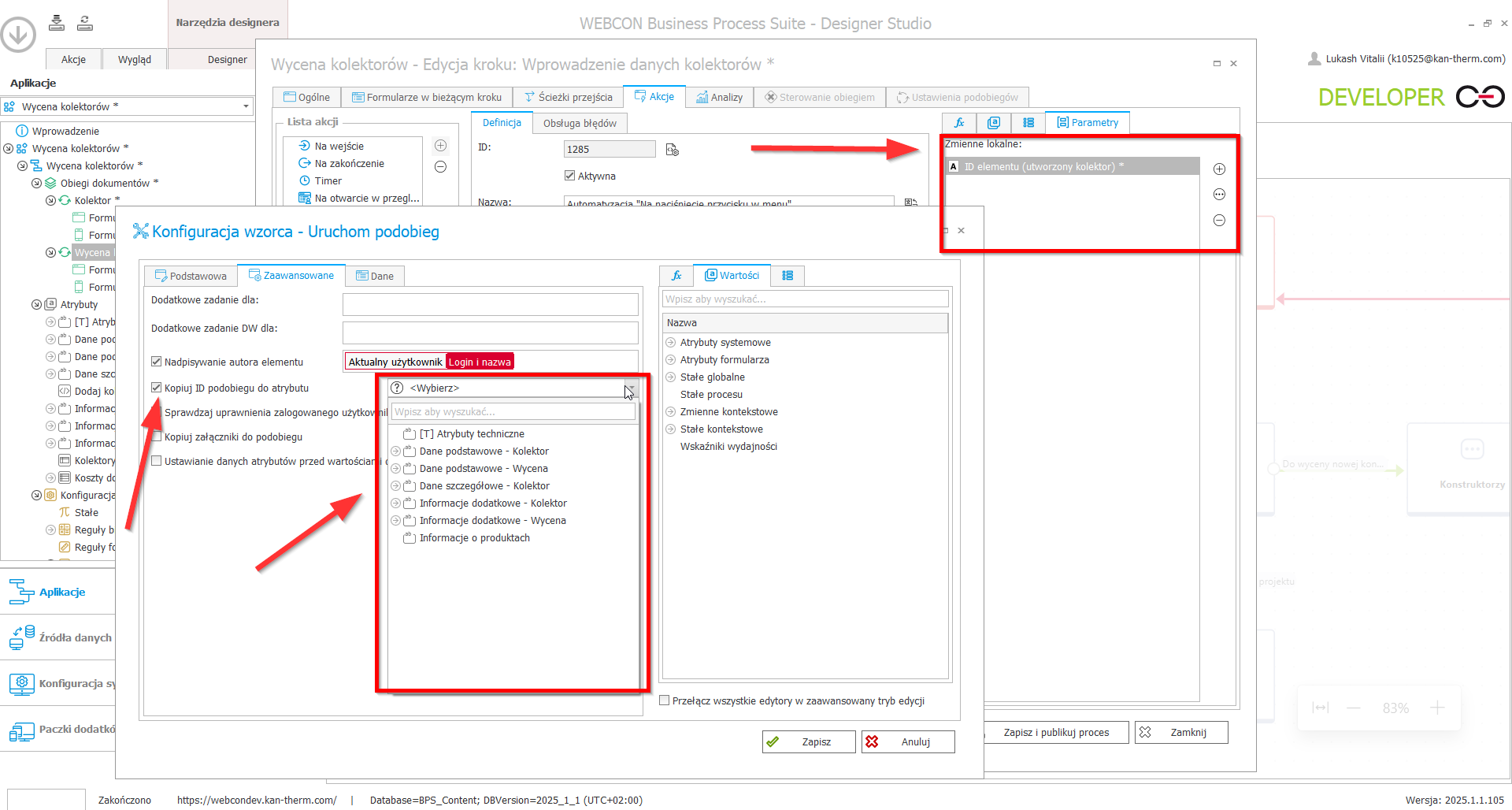1512x810 pixels.
Task: Toggle Kopiuj ID podobiegu do atrybutu checkbox
Action: pyautogui.click(x=156, y=388)
